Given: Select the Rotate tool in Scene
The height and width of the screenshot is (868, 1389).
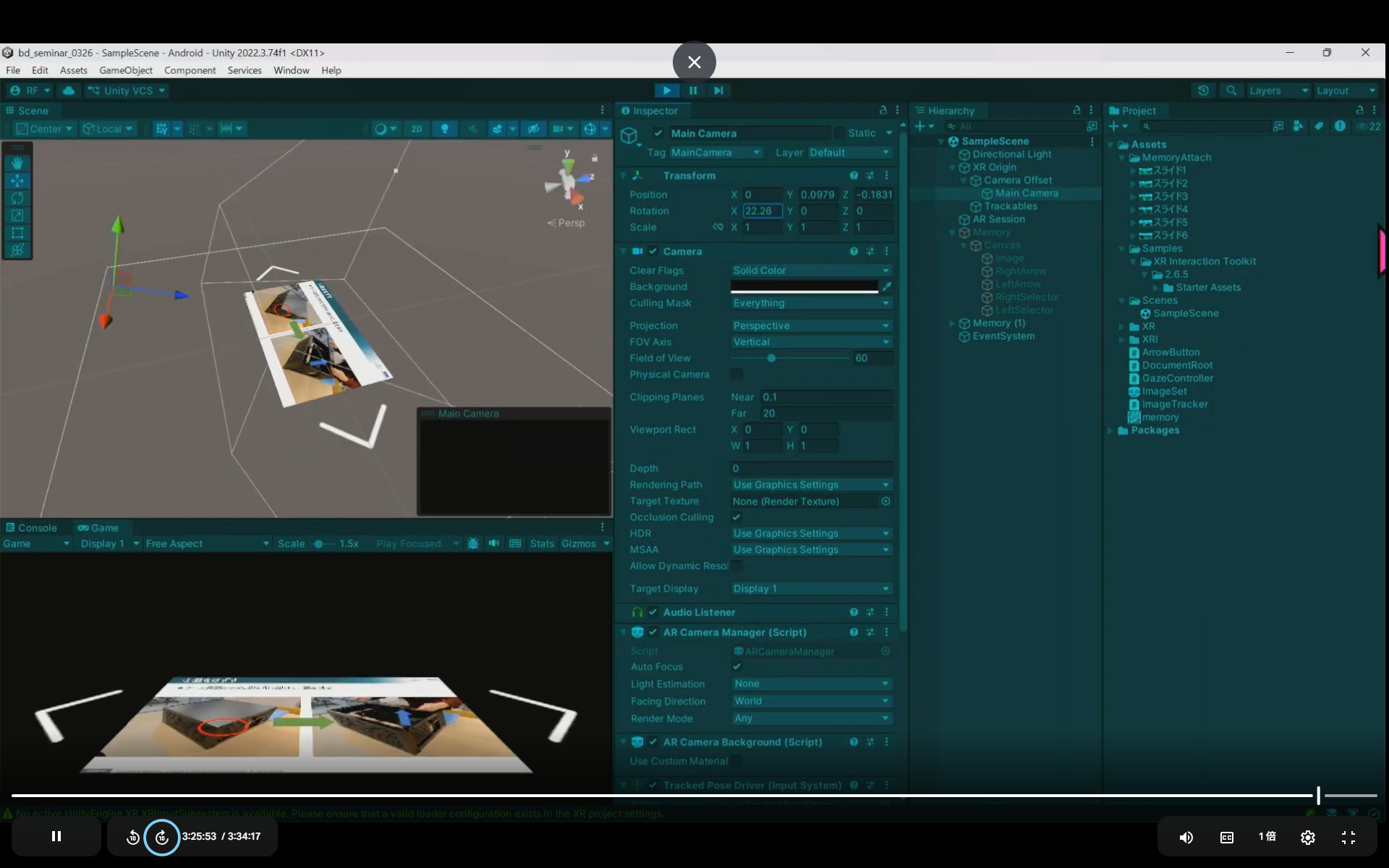Looking at the screenshot, I should point(17,198).
